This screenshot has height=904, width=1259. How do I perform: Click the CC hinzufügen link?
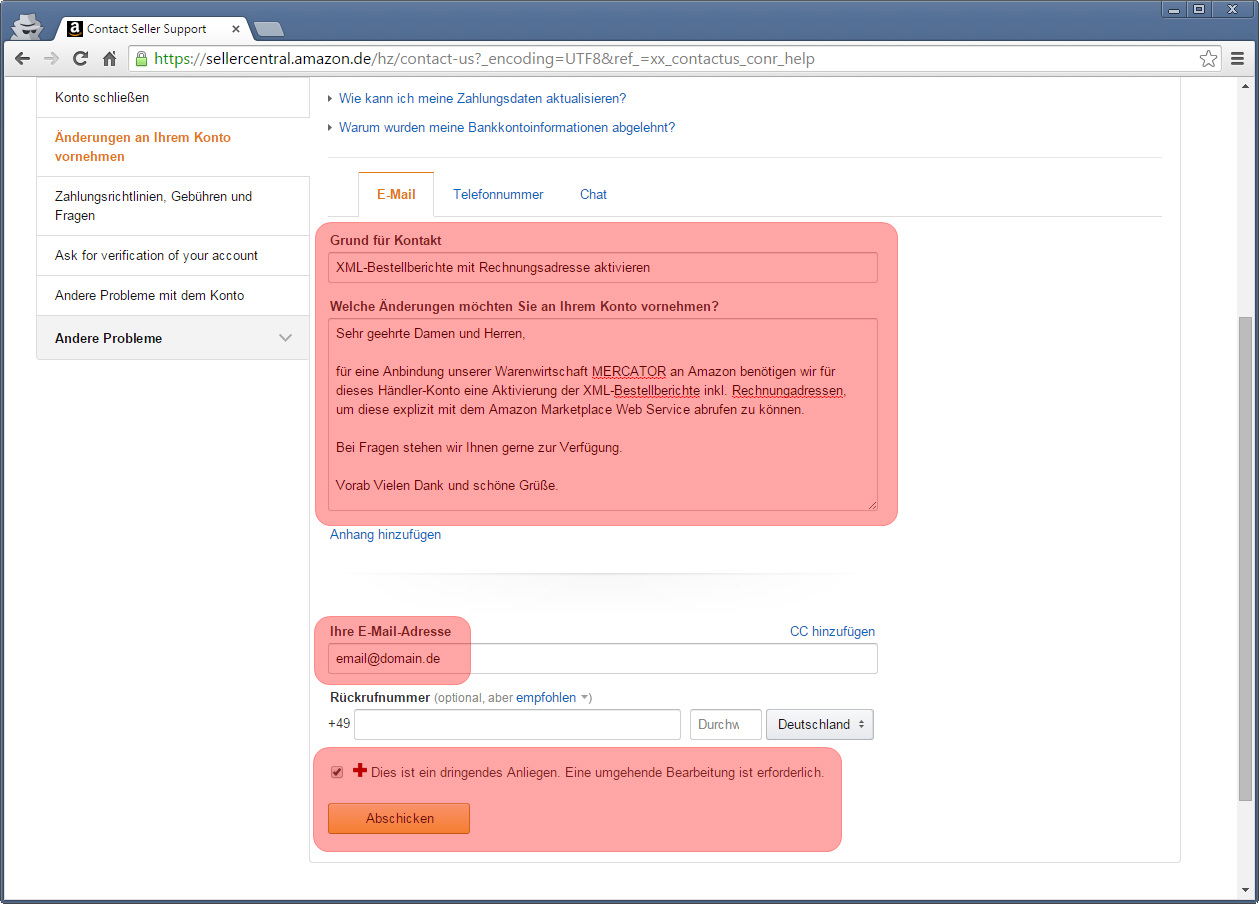(832, 632)
